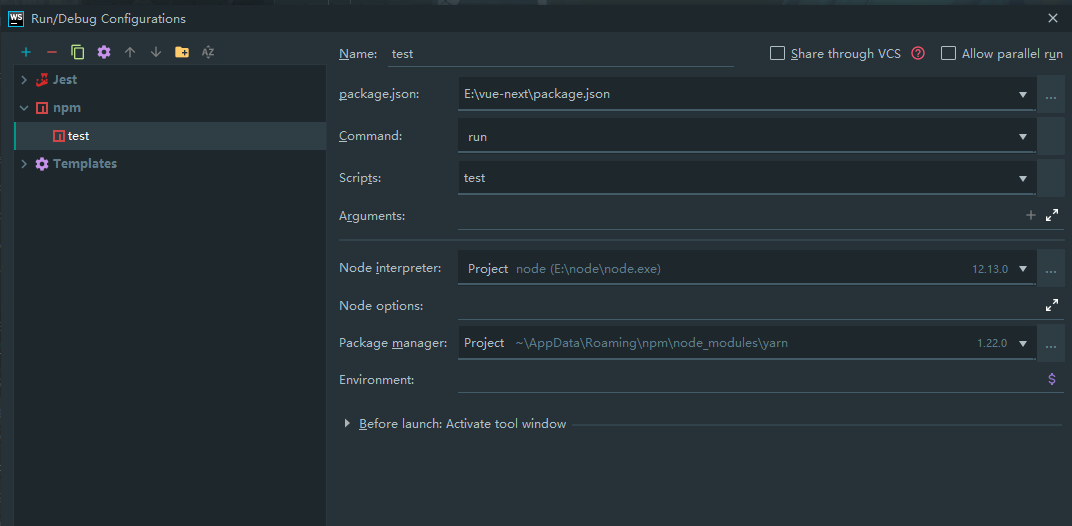Browse for Node interpreter
The image size is (1072, 526).
click(x=1051, y=269)
